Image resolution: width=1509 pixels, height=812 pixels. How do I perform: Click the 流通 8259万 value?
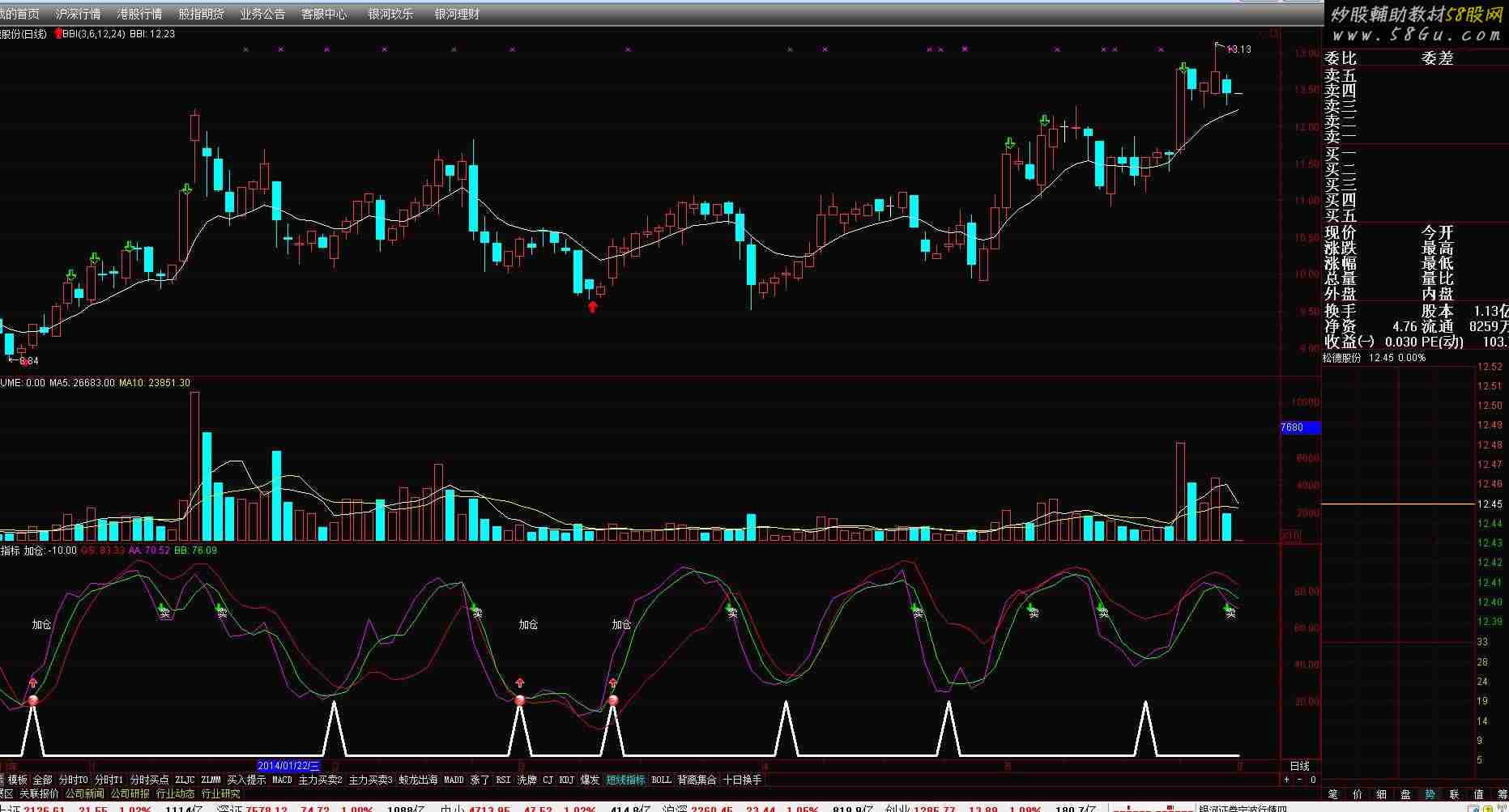pyautogui.click(x=1464, y=326)
